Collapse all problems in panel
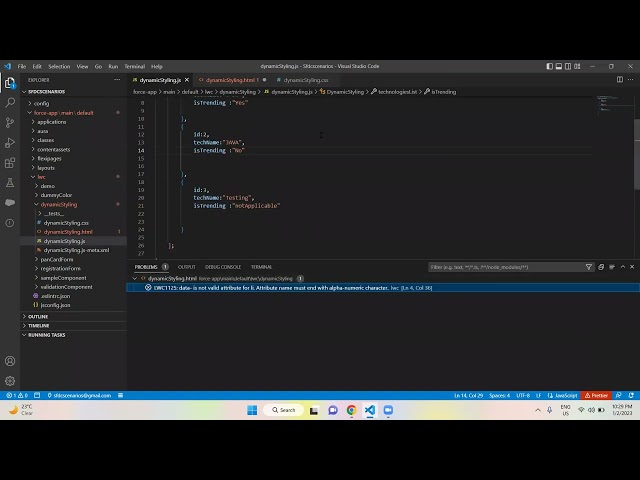 601,267
